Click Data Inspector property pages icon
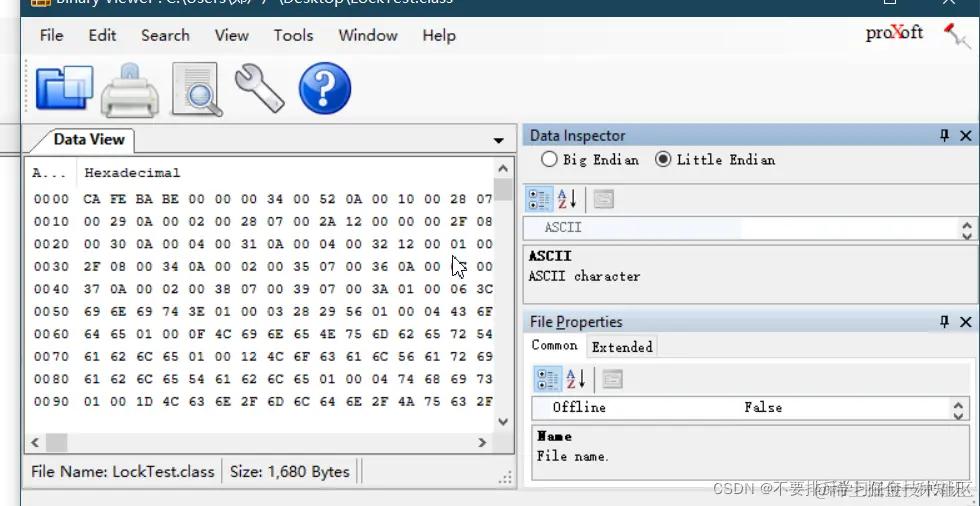 pyautogui.click(x=603, y=199)
